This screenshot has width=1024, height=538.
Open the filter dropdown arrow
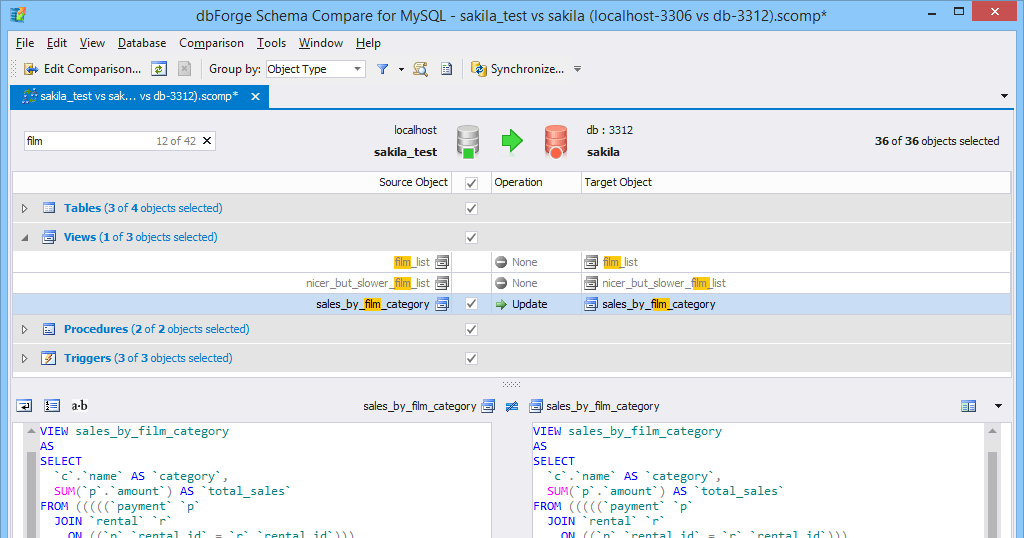tap(401, 69)
